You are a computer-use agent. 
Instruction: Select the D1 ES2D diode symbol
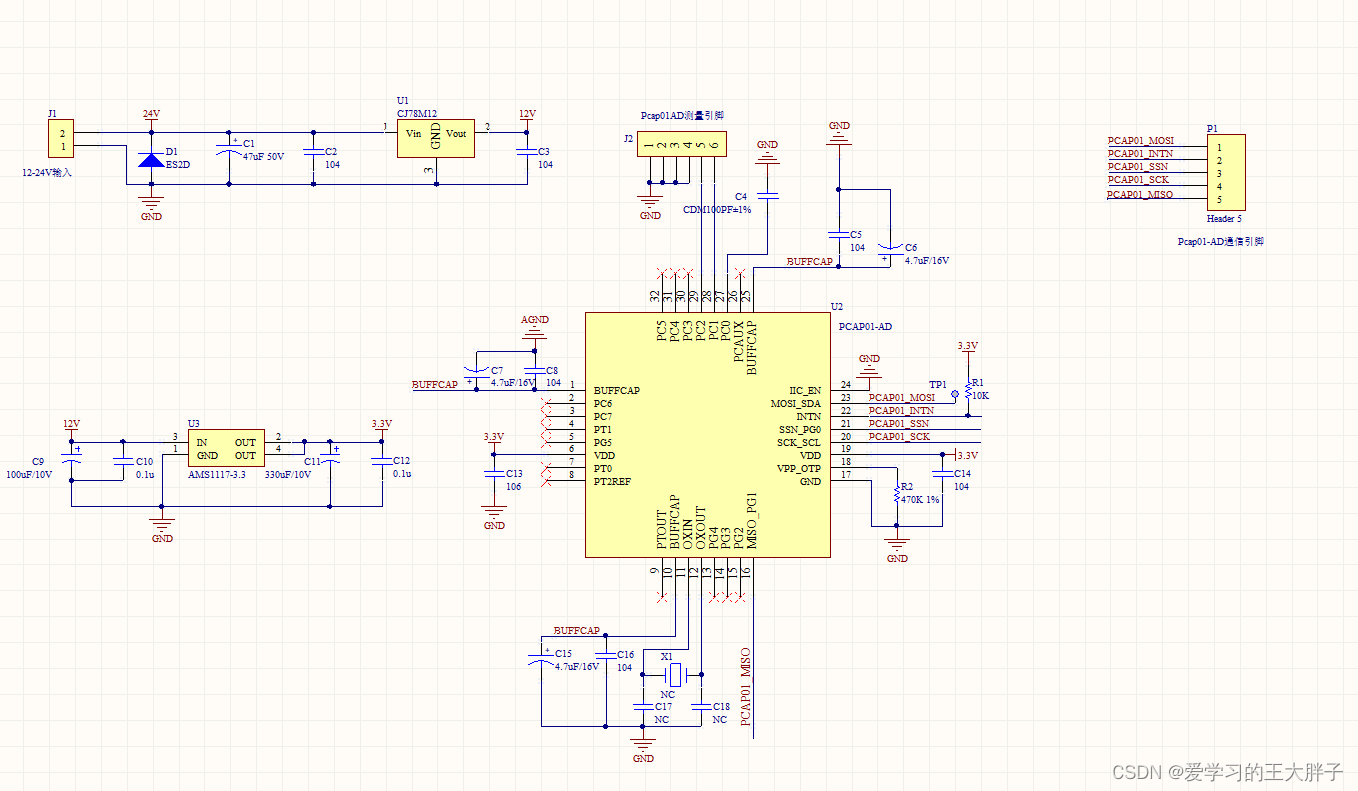click(151, 159)
